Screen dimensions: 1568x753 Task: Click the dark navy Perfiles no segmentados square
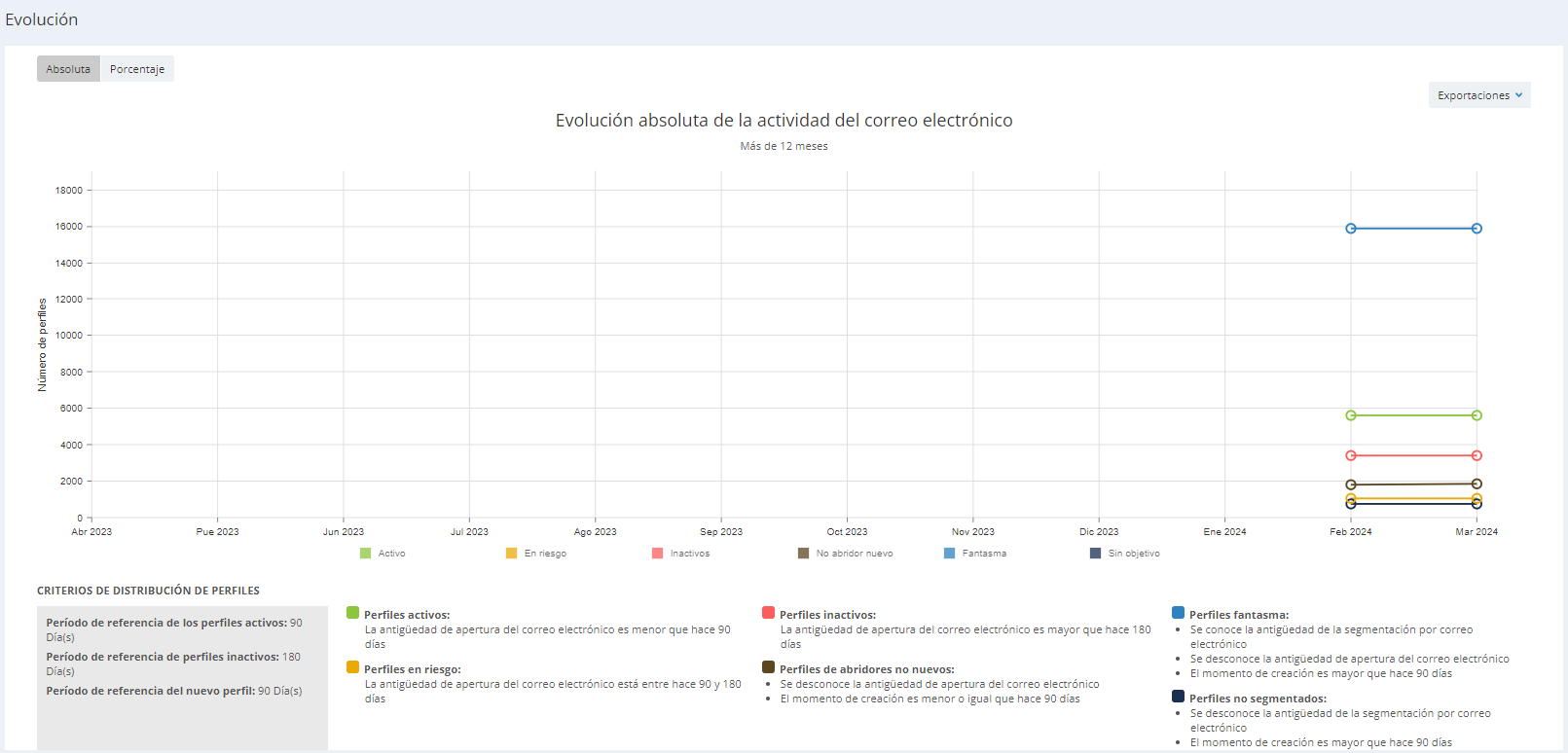1178,697
